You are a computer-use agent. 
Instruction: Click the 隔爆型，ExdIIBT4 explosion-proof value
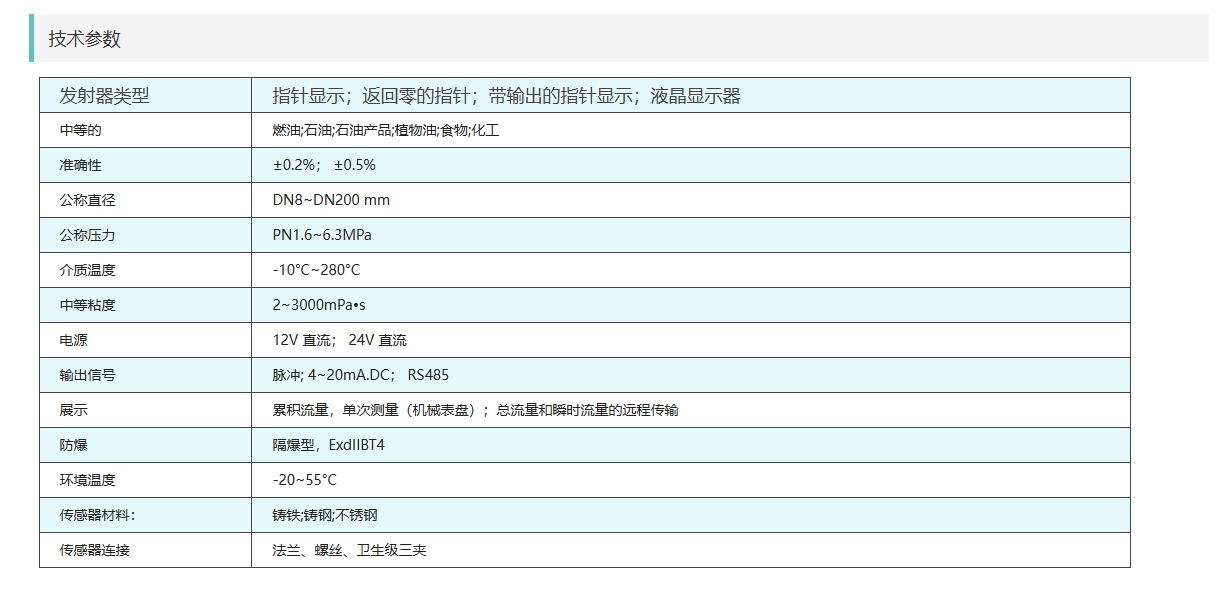point(328,445)
